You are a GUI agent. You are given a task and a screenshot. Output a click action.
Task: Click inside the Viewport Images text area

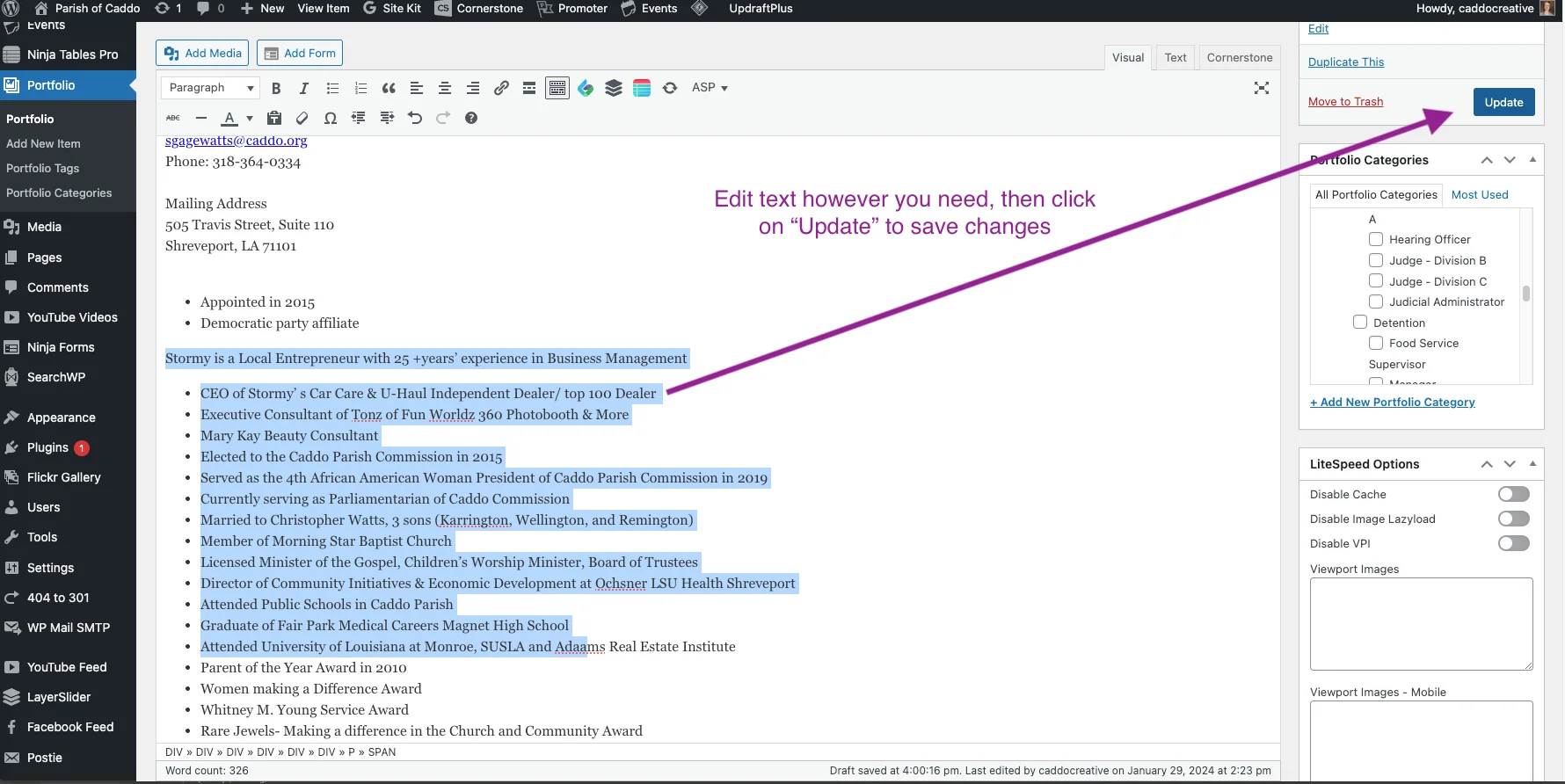[x=1421, y=624]
